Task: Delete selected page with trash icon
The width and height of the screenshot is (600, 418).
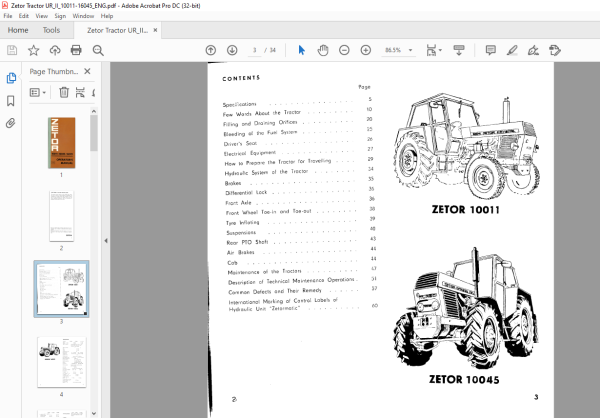Action: [64, 92]
